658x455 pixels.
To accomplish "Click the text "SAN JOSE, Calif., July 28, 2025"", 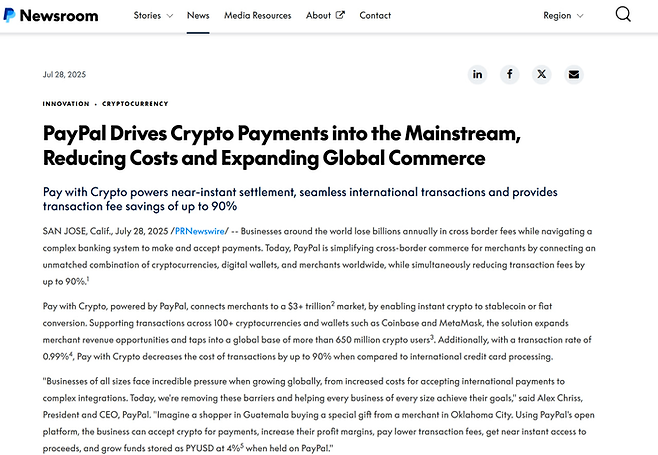I will (x=105, y=231).
